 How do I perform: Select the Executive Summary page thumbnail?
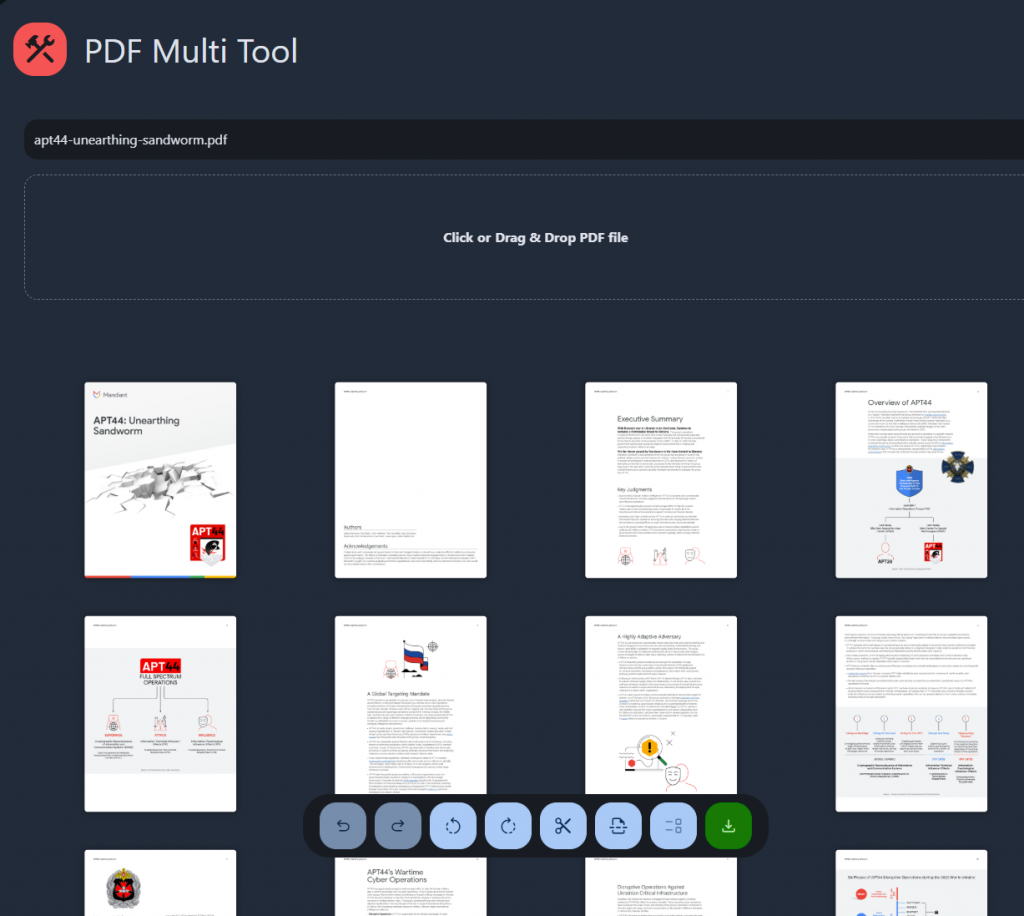click(661, 480)
